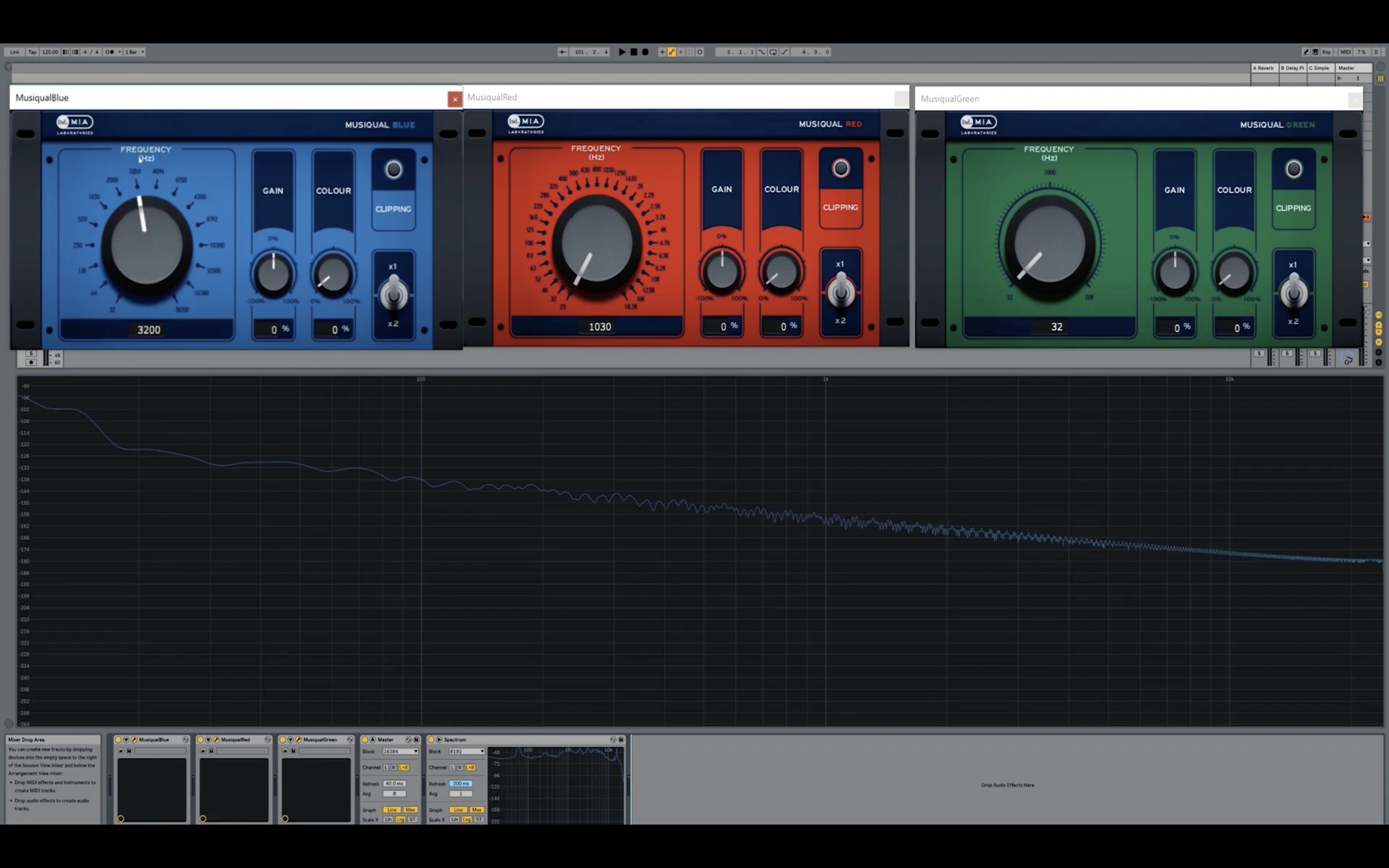Viewport: 1389px width, 868px height.
Task: Toggle the Punch-In switch icon
Action: pyautogui.click(x=762, y=52)
